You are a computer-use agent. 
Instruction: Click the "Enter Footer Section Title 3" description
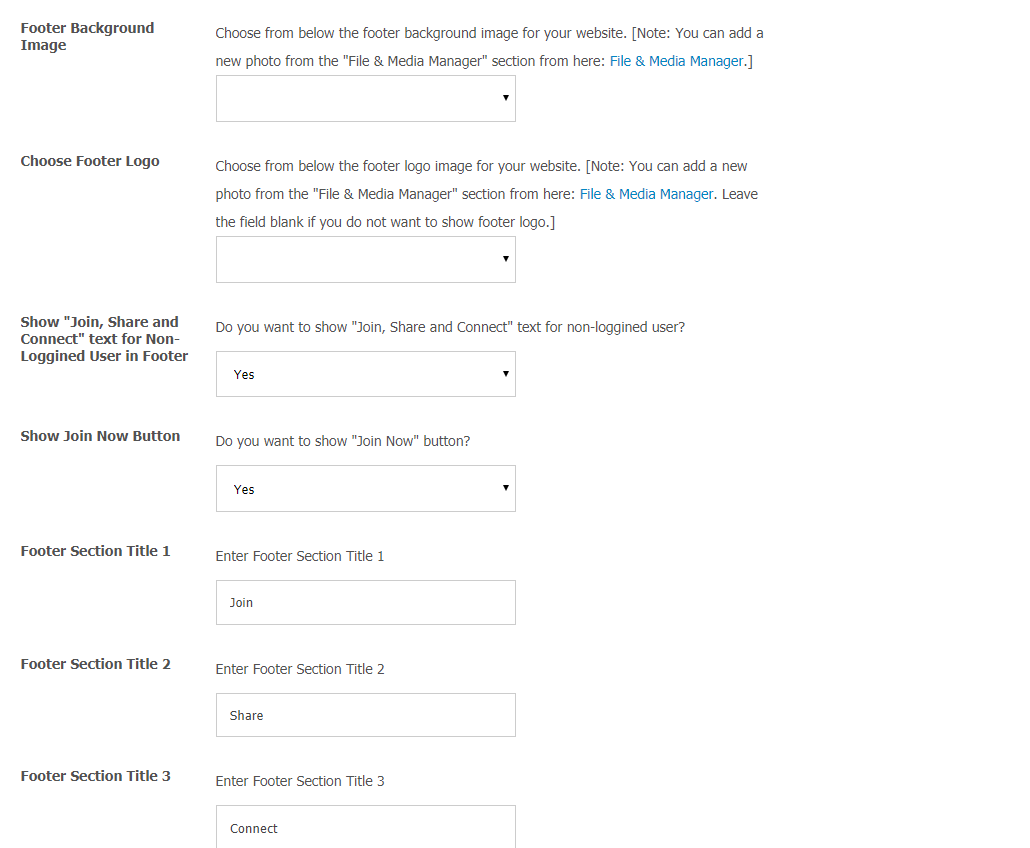300,782
